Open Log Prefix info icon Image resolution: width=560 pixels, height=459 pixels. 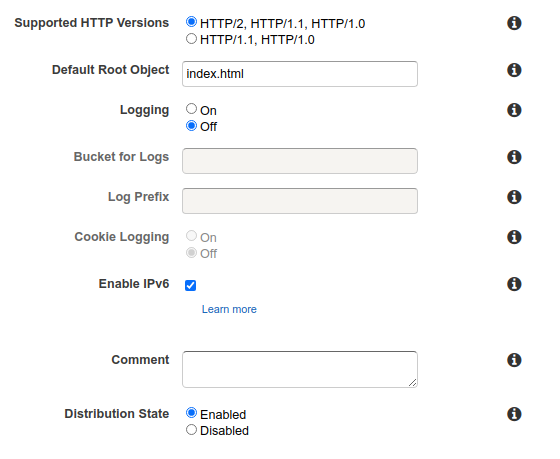[514, 197]
